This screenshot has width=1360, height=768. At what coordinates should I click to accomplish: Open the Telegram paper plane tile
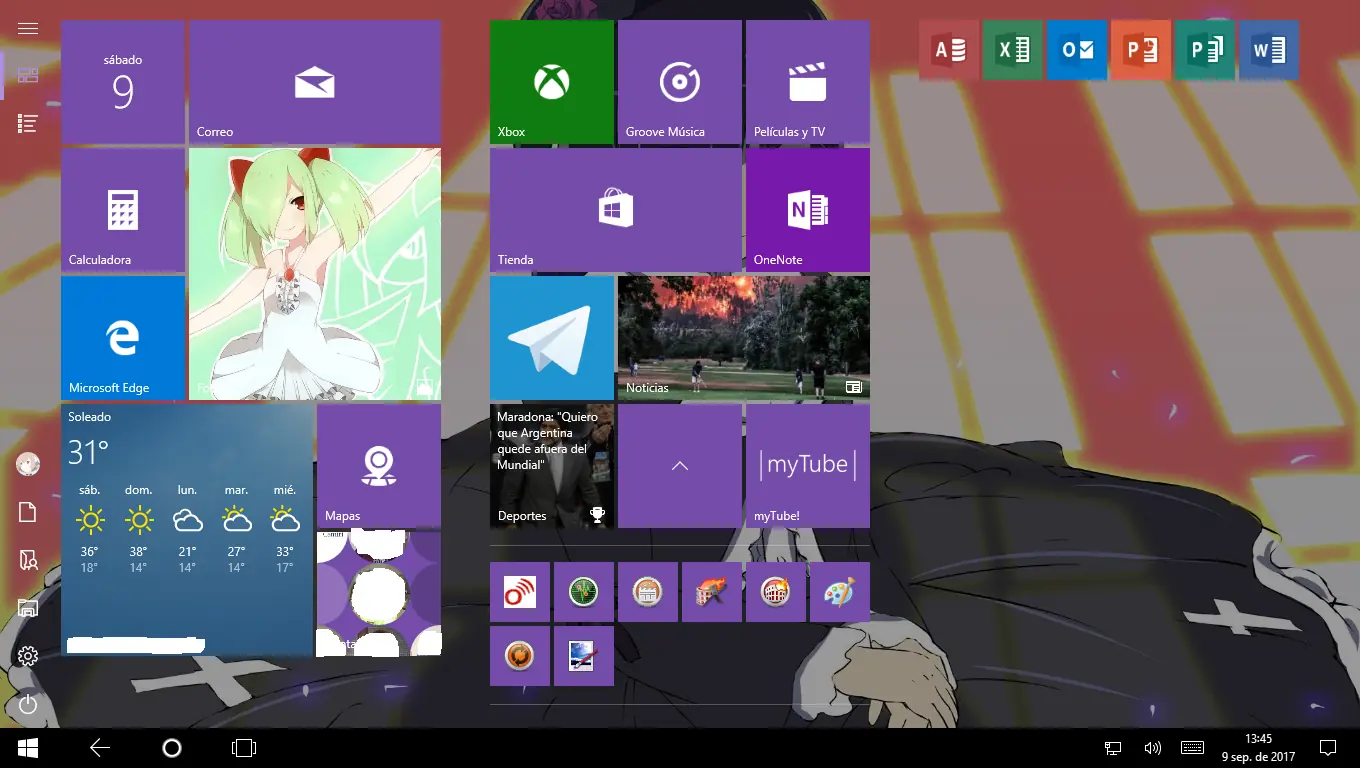[x=552, y=338]
